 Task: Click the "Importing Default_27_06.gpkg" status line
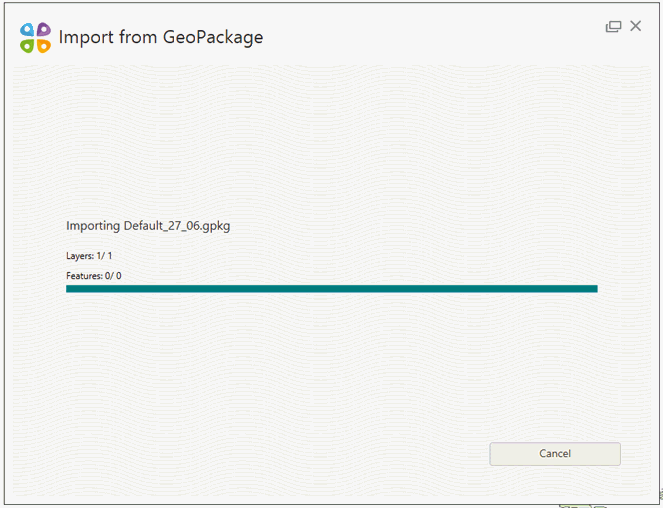tap(148, 226)
